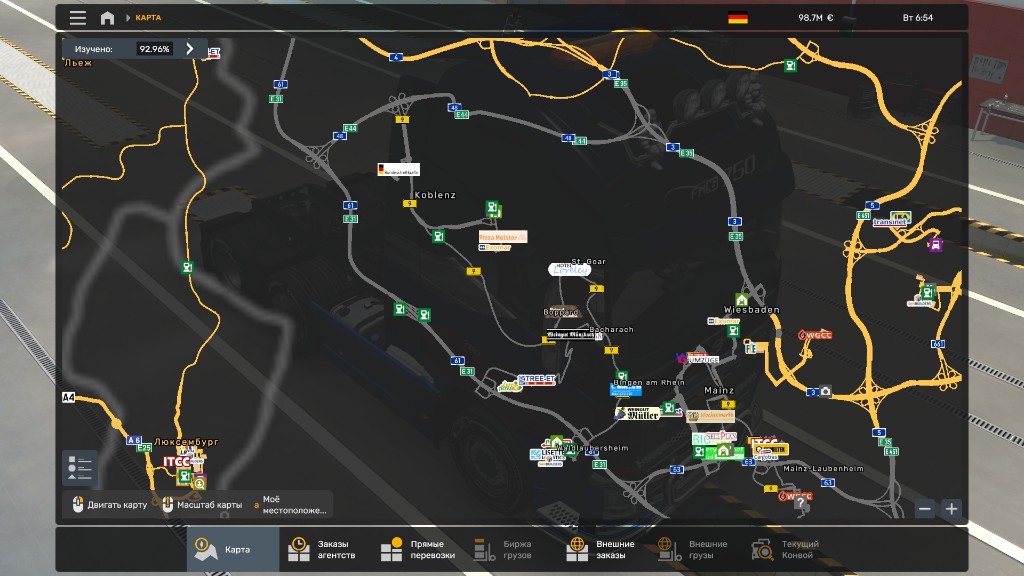Click the purple bus stop icon
The width and height of the screenshot is (1024, 576).
pyautogui.click(x=935, y=245)
